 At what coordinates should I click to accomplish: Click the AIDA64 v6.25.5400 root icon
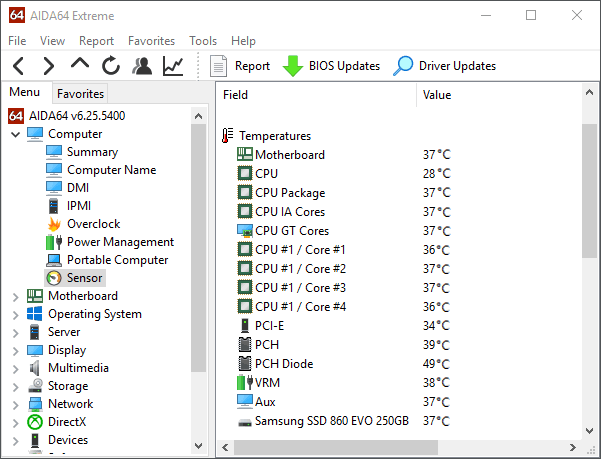coord(16,116)
